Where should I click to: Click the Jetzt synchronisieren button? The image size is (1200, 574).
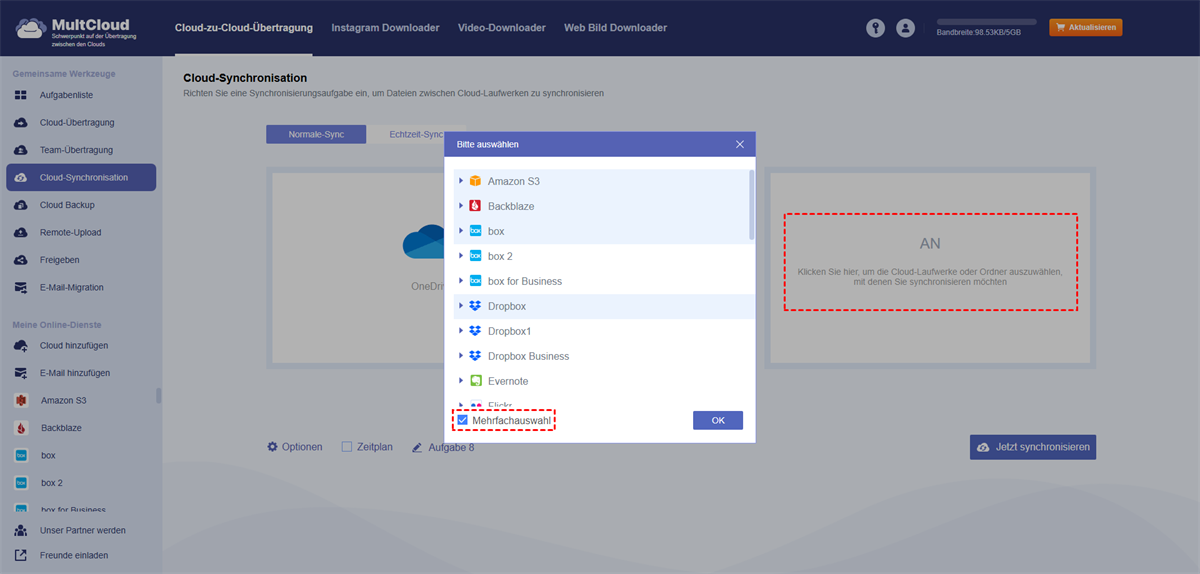pos(1033,447)
